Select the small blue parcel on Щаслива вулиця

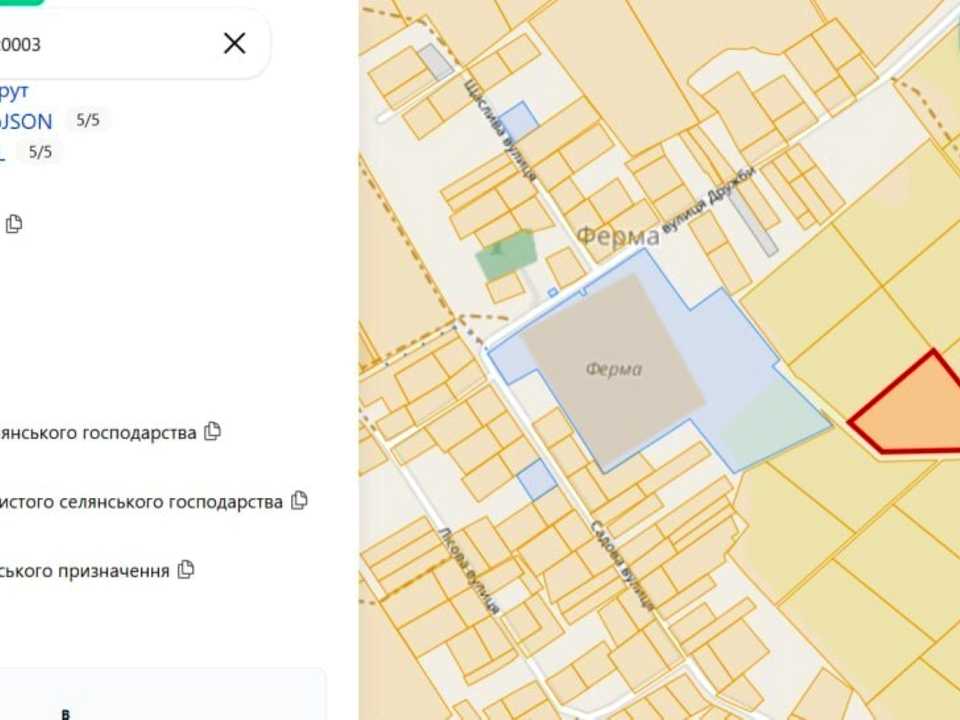click(x=518, y=120)
